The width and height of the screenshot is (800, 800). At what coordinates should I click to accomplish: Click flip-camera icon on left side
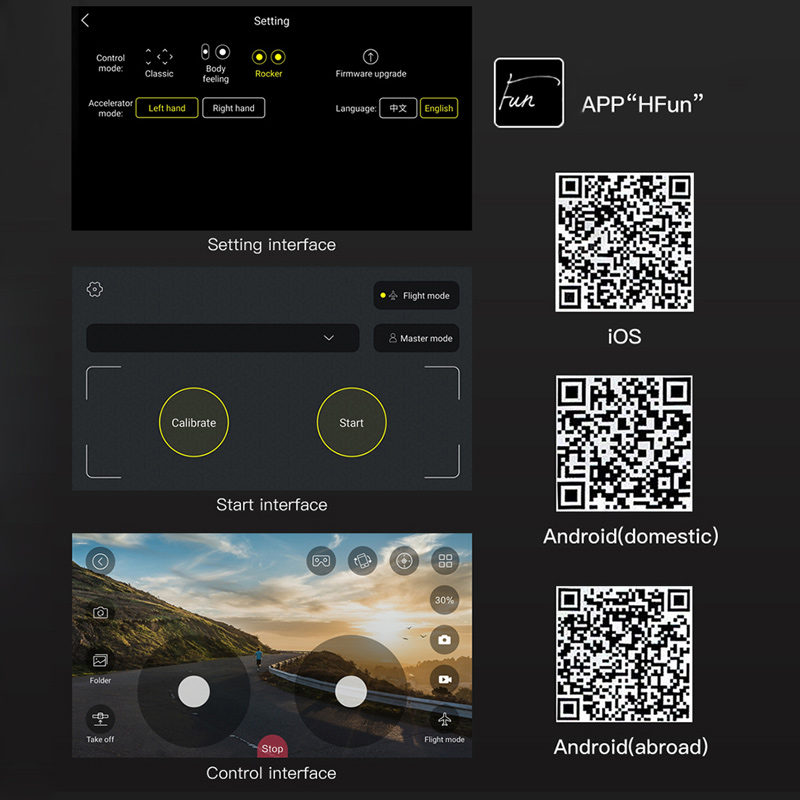click(101, 612)
